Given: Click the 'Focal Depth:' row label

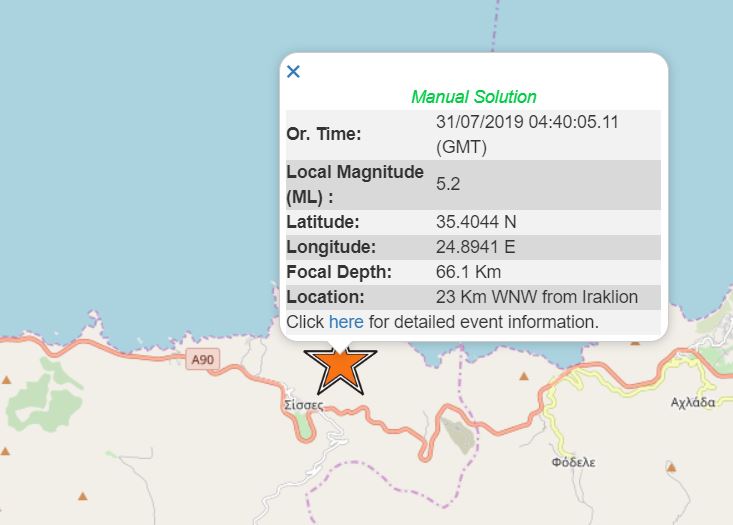Looking at the screenshot, I should (339, 272).
